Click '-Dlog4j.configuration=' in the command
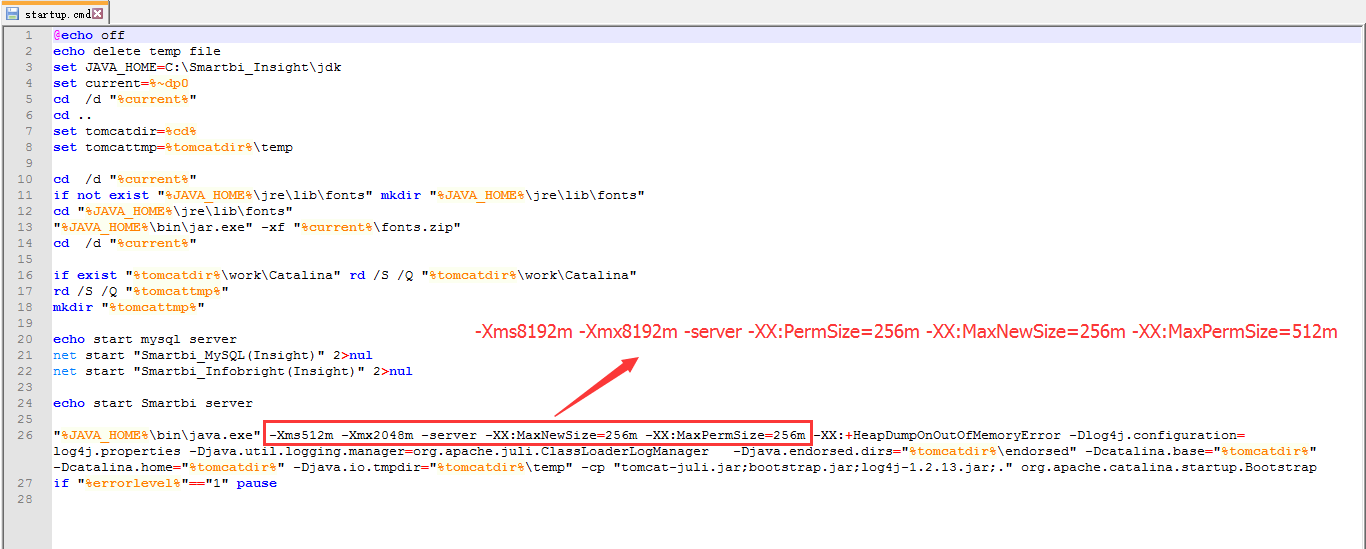The height and width of the screenshot is (549, 1366). pyautogui.click(x=1157, y=435)
